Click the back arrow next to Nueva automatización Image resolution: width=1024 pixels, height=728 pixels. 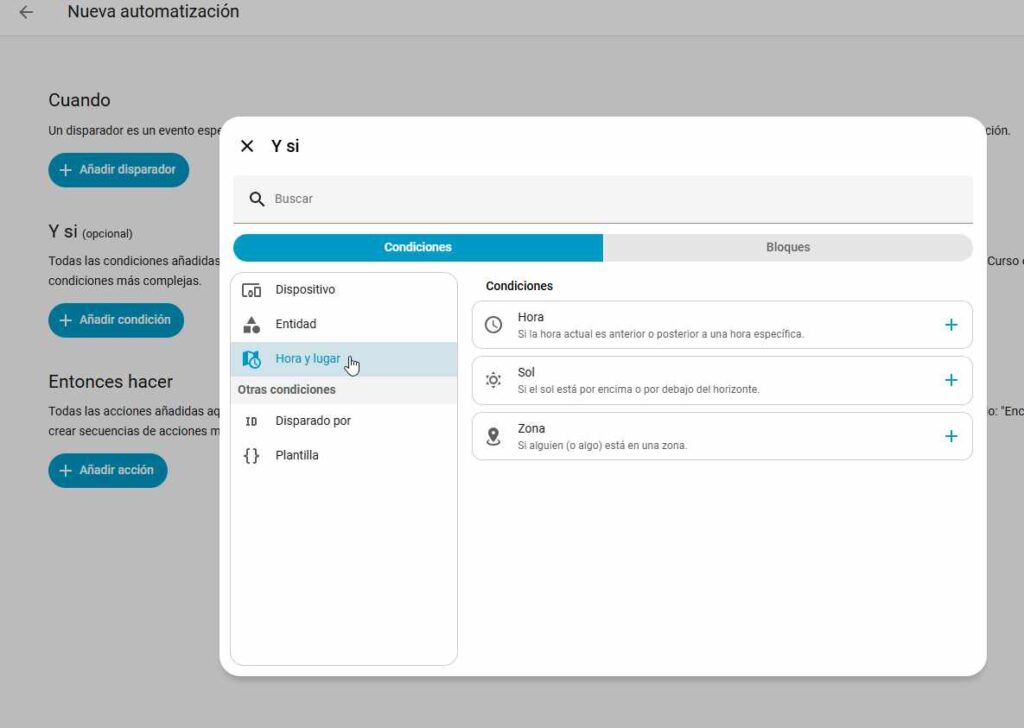pyautogui.click(x=26, y=13)
